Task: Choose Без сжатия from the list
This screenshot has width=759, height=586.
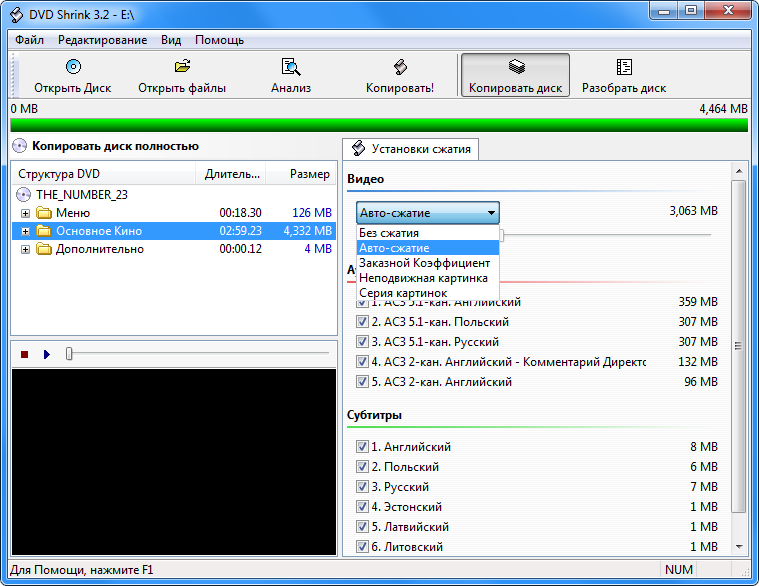Action: click(428, 233)
